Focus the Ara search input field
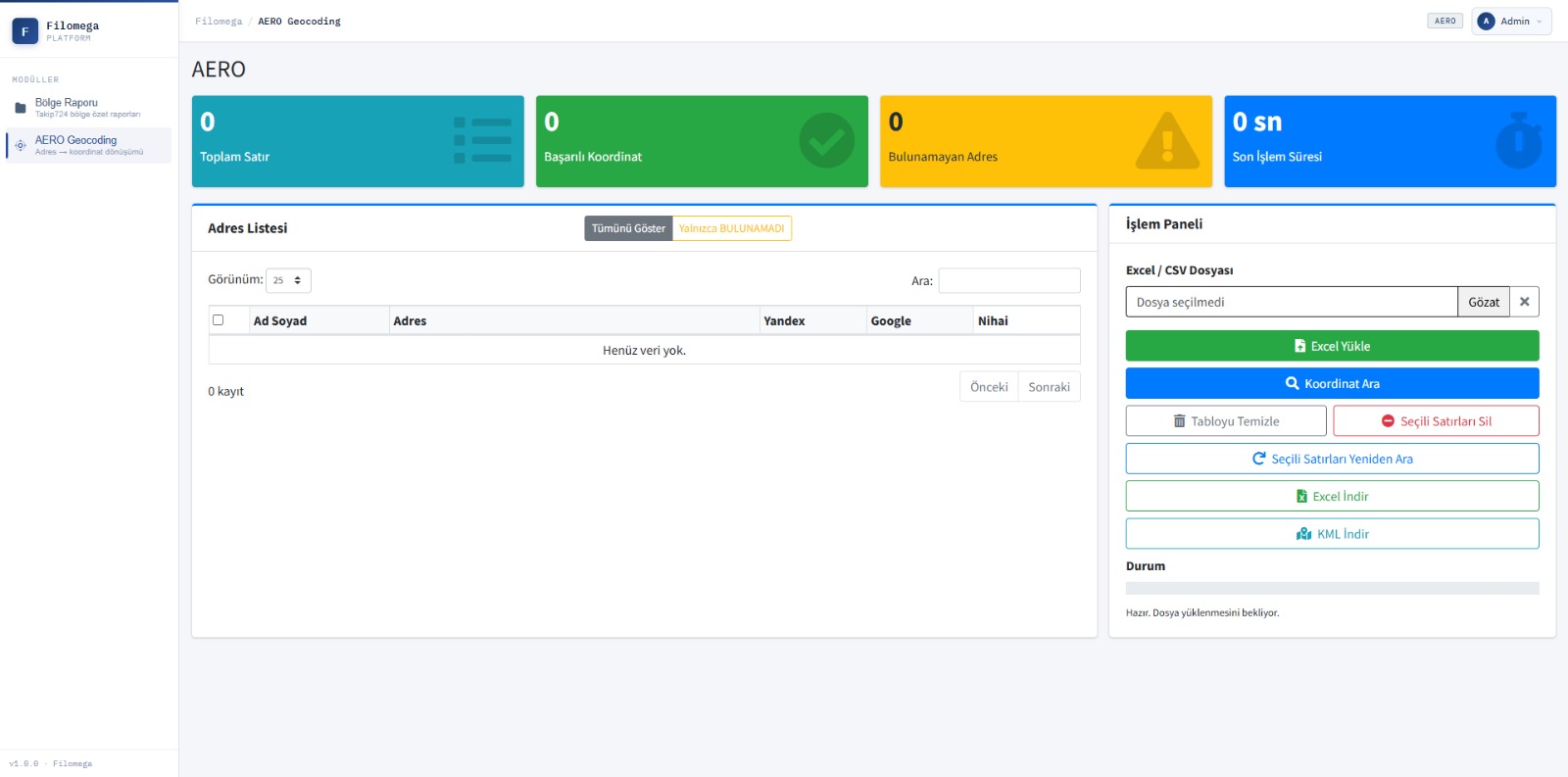Viewport: 1568px width, 777px height. [1008, 281]
